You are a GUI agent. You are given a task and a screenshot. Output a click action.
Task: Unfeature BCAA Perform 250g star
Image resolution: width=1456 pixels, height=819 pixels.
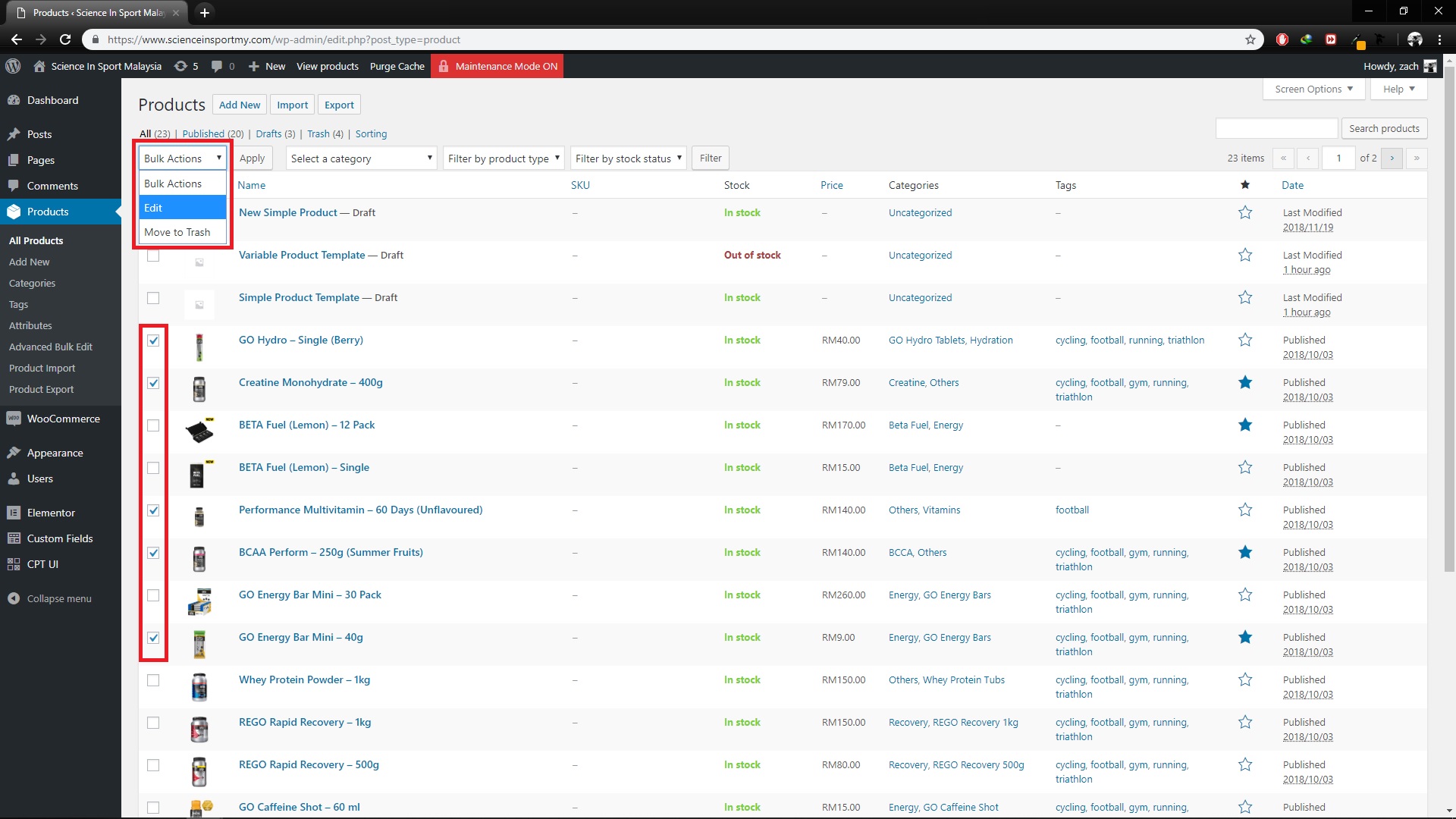pos(1245,553)
